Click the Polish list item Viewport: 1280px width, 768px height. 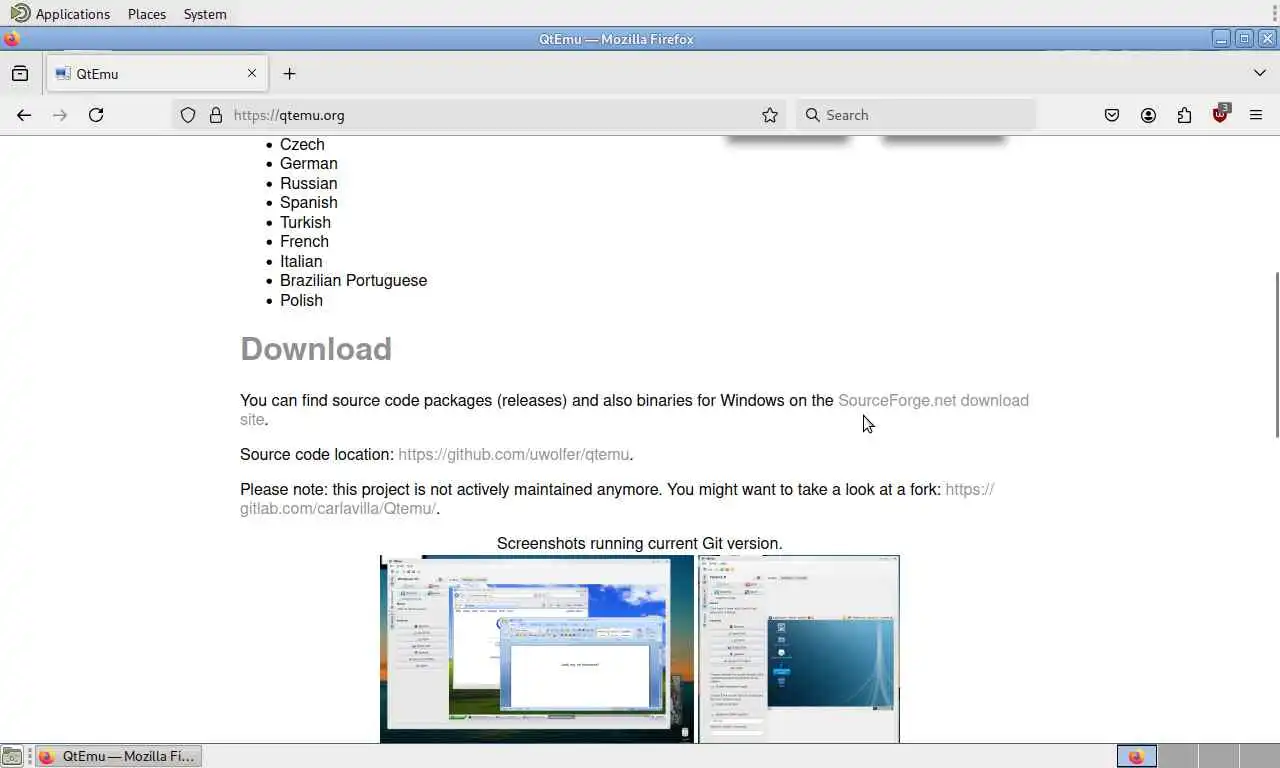pos(301,300)
